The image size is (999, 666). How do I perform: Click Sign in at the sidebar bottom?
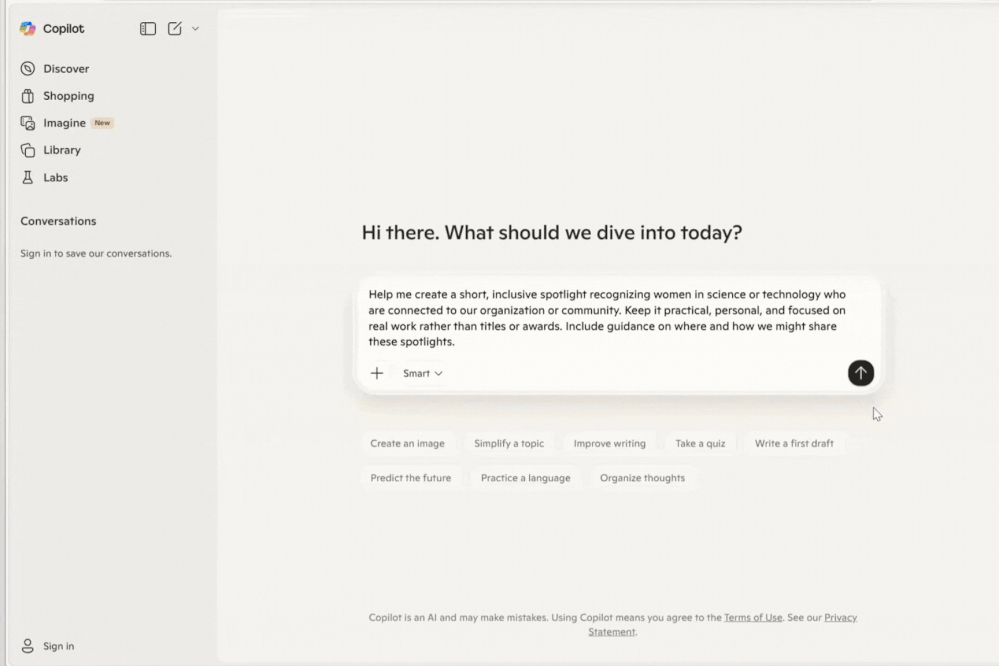point(59,646)
